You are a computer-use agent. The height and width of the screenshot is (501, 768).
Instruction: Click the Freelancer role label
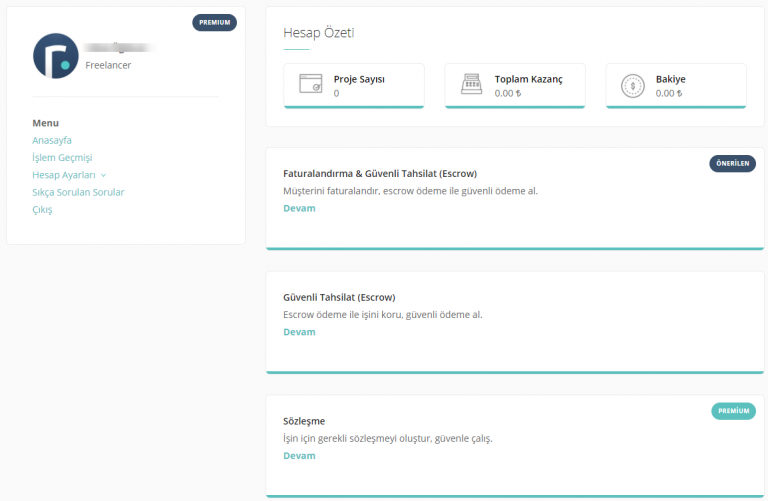108,65
